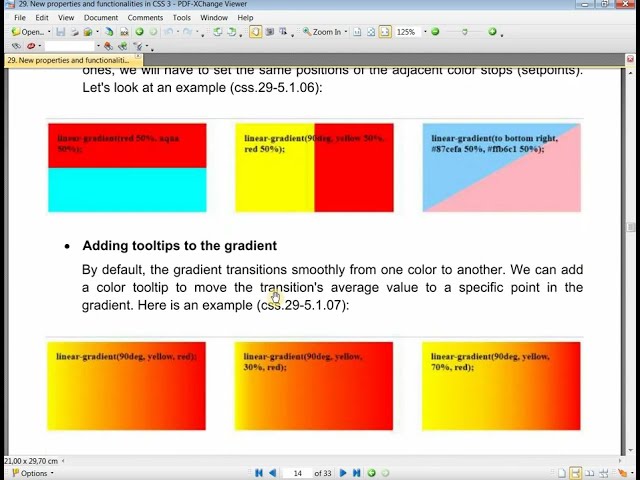
Task: Expand the Zoom In tool dropdown
Action: click(x=346, y=32)
